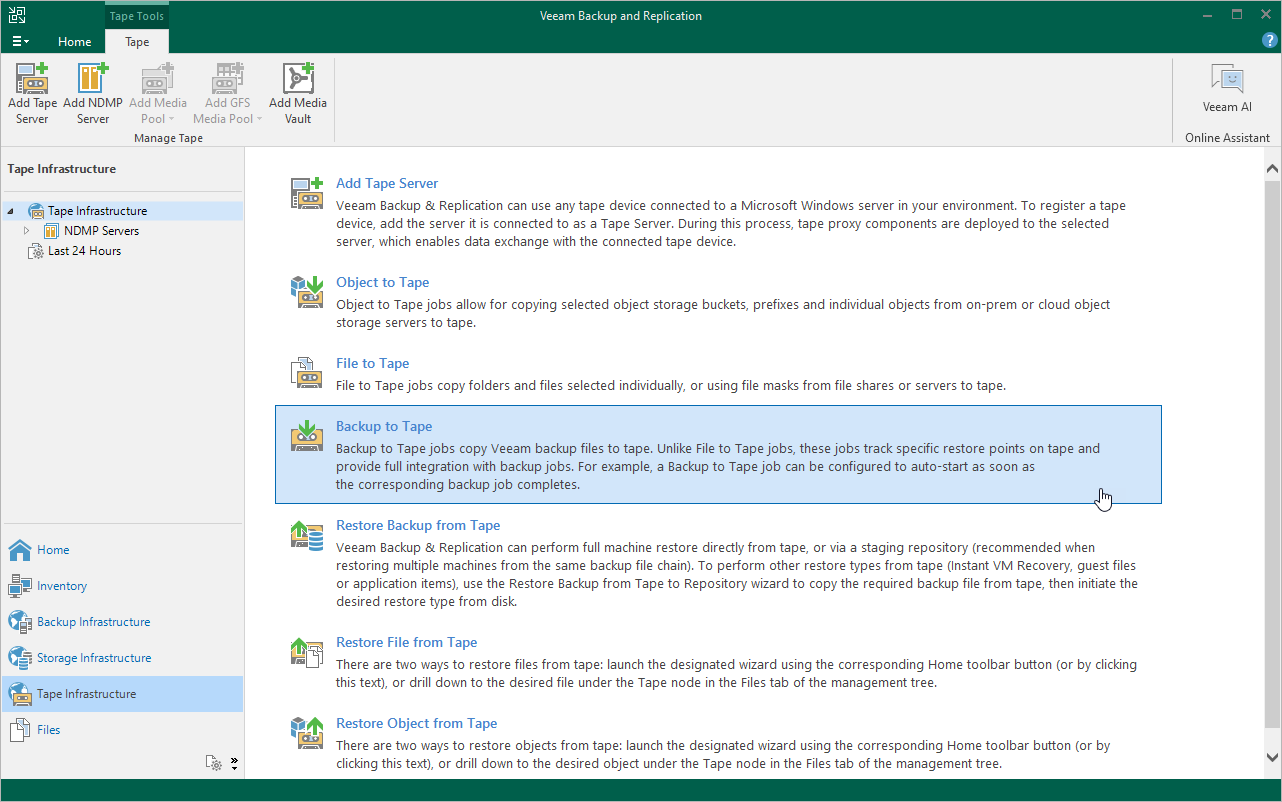Click the Restore Backup from Tape icon
Image resolution: width=1282 pixels, height=802 pixels.
(x=307, y=535)
